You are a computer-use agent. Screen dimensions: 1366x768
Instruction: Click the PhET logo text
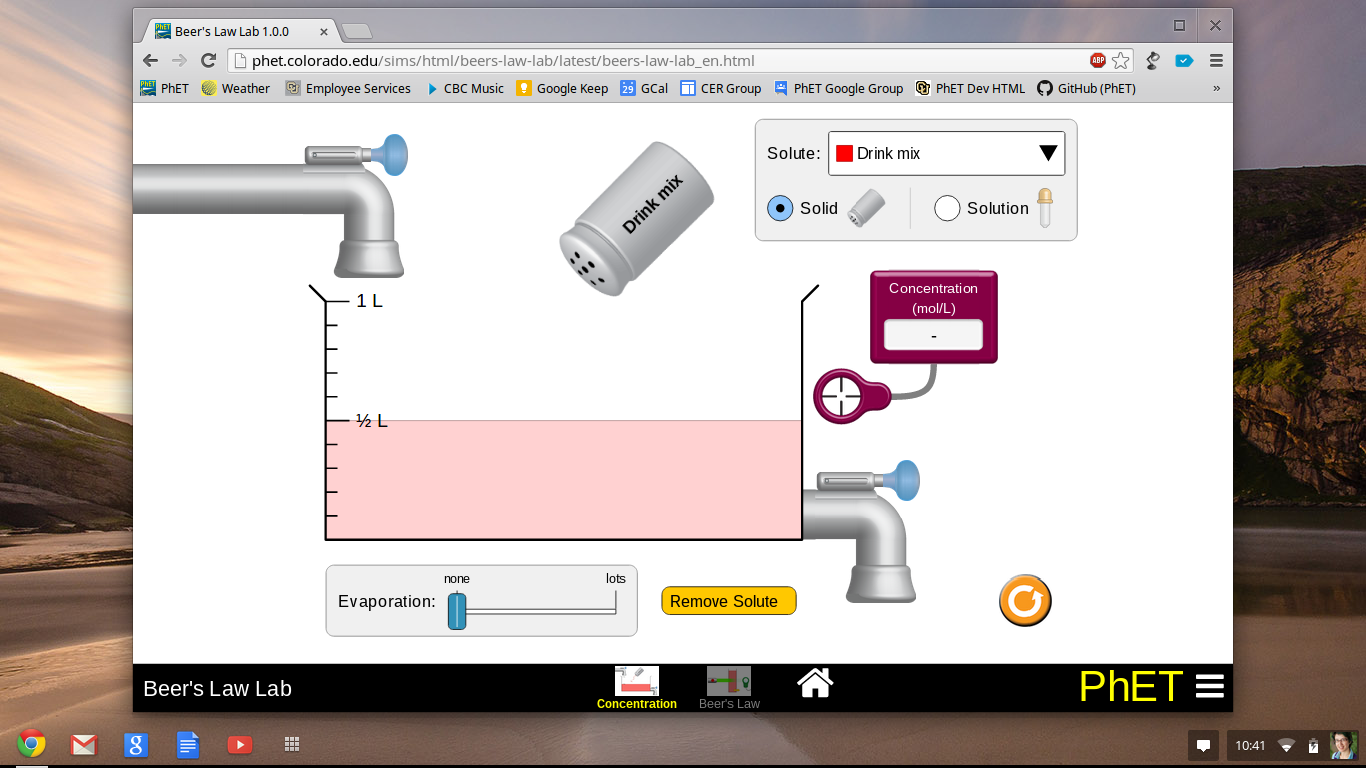pos(1130,686)
